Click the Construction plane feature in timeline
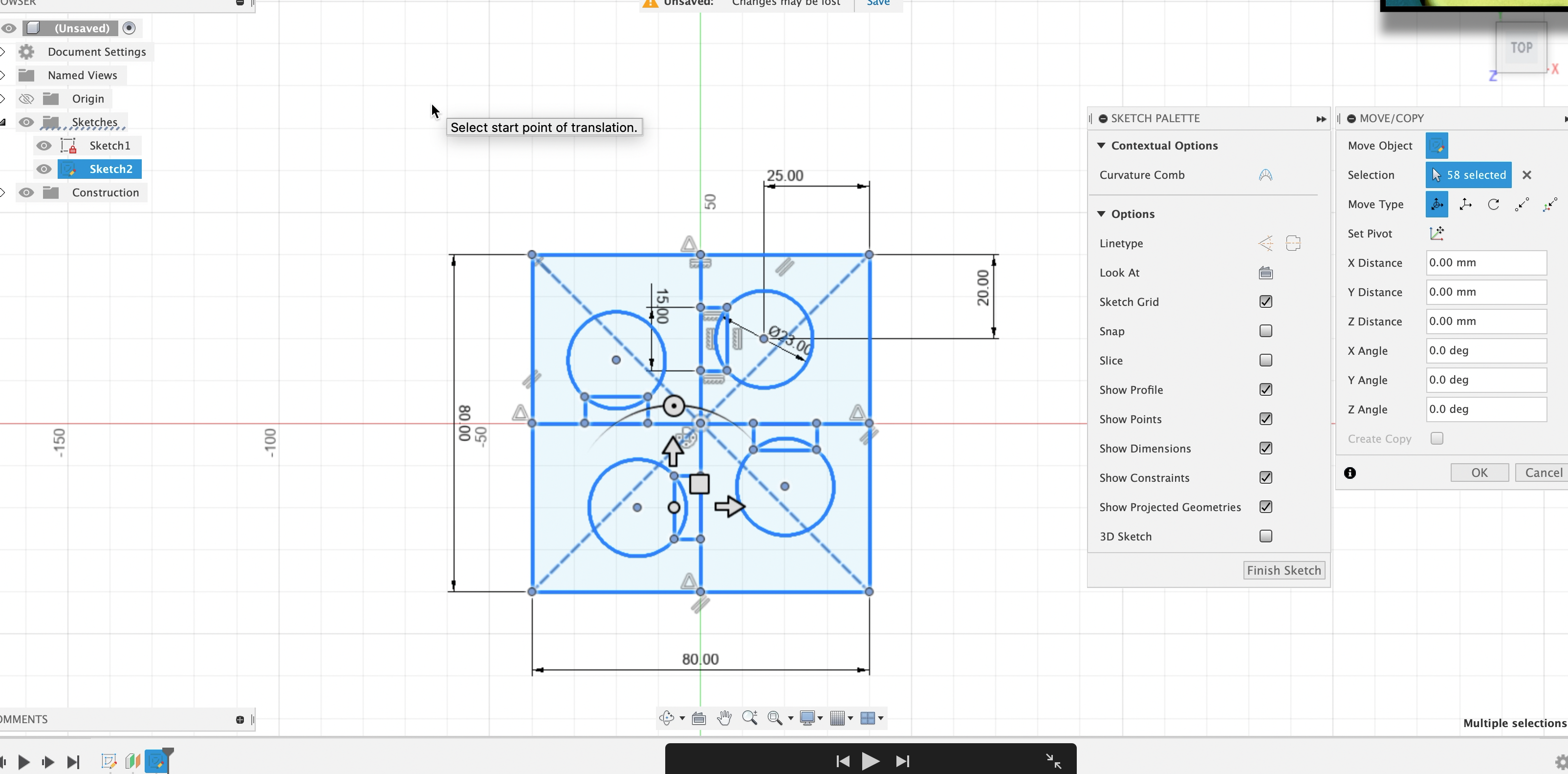The width and height of the screenshot is (1568, 774). 132,761
